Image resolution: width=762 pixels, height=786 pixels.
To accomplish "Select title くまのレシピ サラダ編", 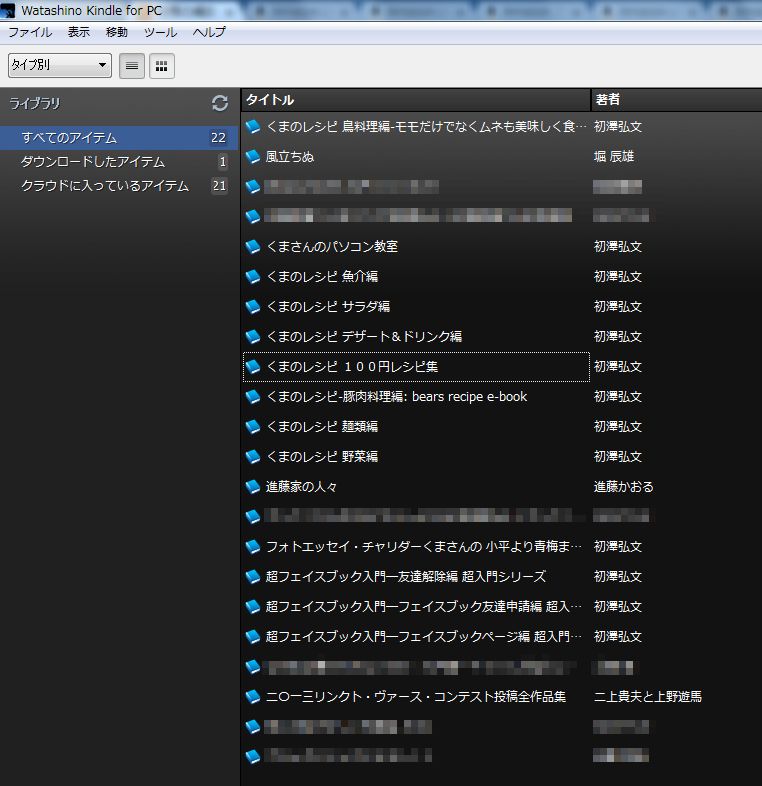I will (x=328, y=306).
